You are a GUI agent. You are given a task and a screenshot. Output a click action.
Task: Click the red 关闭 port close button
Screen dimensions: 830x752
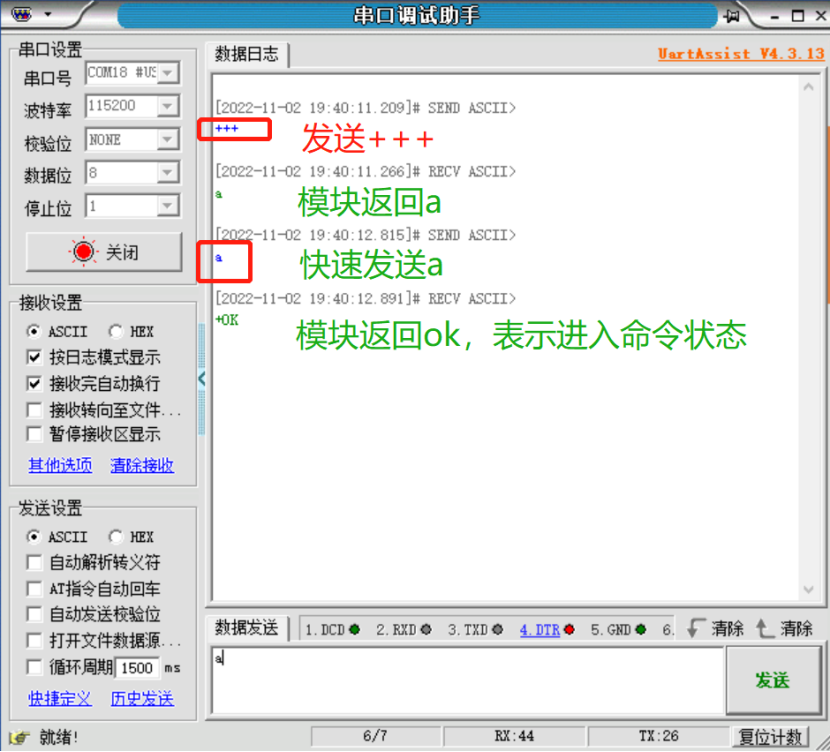[x=104, y=252]
